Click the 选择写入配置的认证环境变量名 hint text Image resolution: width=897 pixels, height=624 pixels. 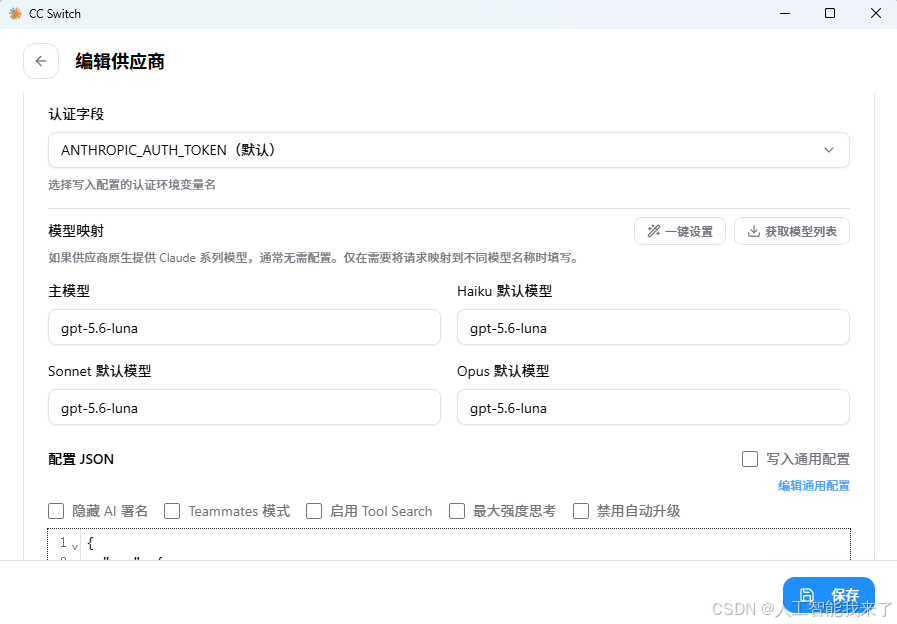(132, 185)
